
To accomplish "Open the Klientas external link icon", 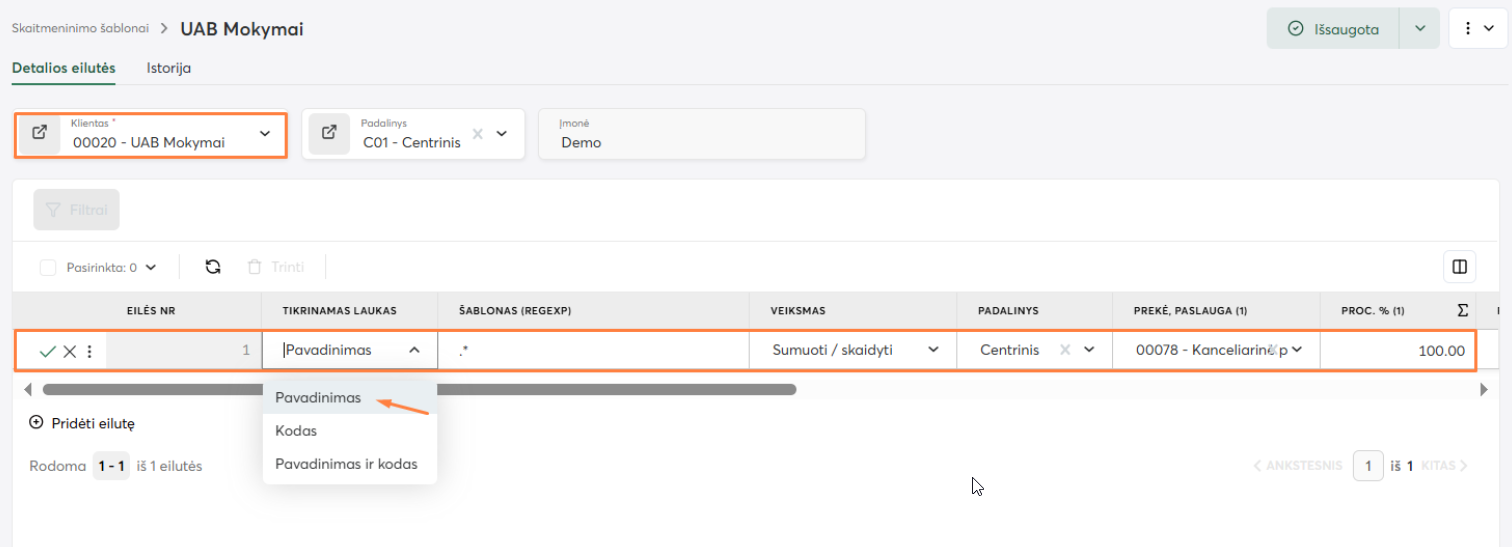I will 40,133.
